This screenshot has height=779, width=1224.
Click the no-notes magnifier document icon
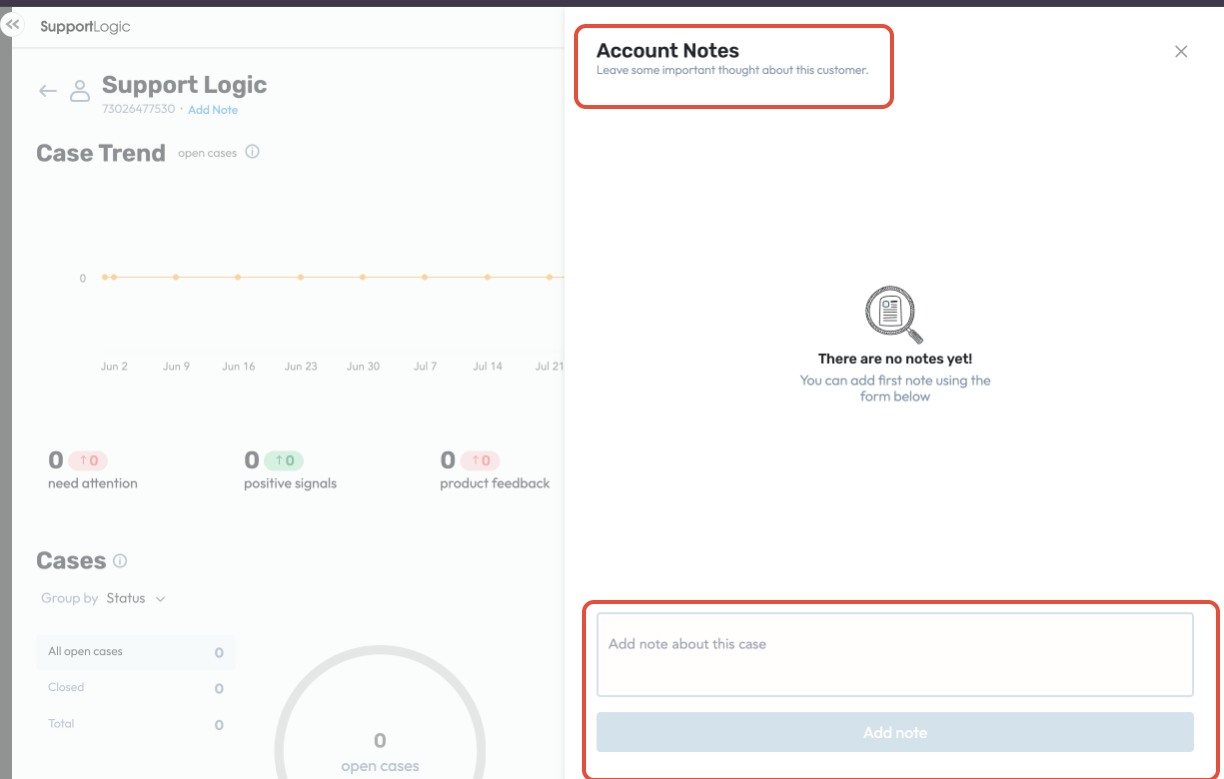(894, 315)
